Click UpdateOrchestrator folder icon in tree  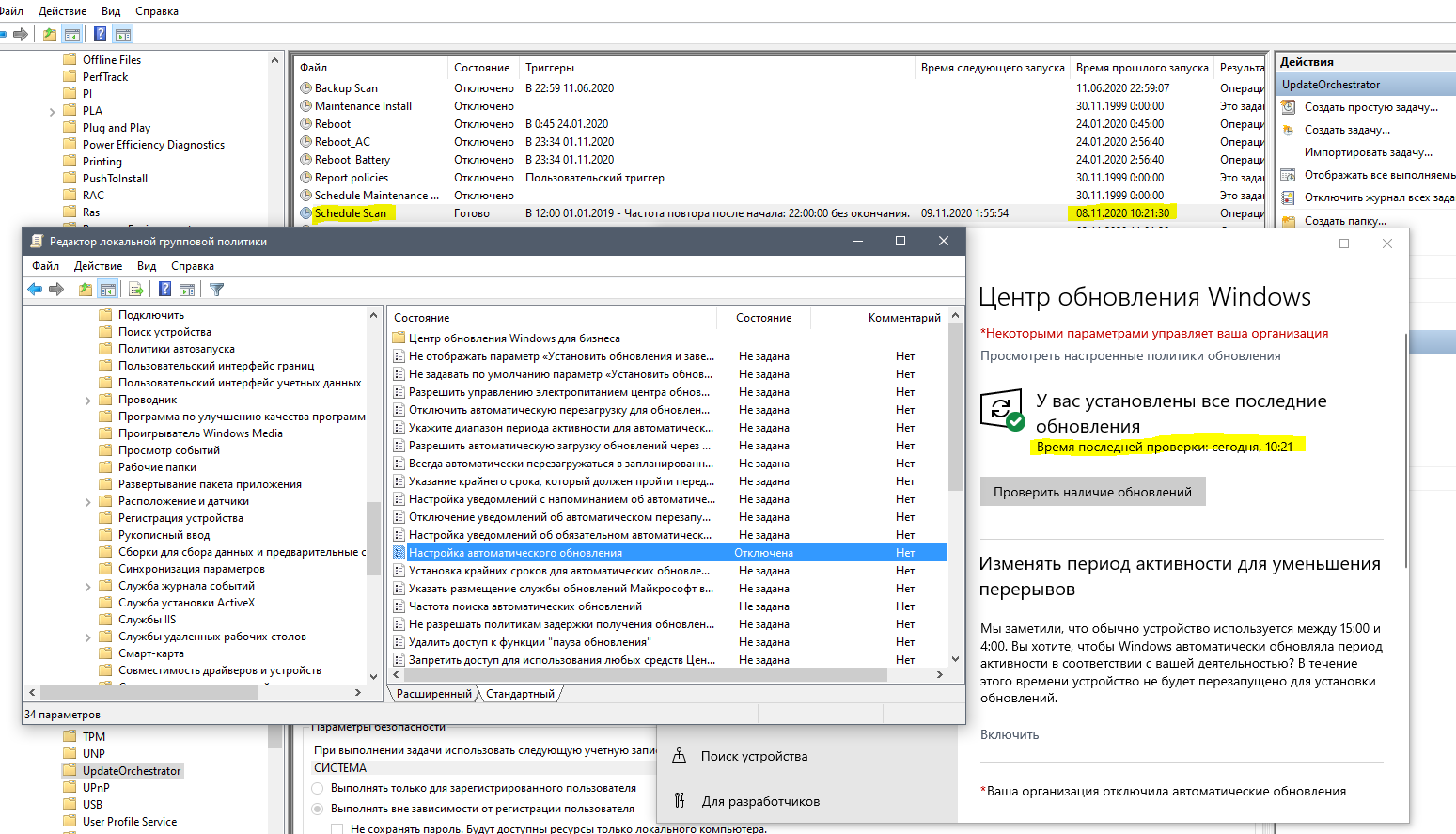pos(70,771)
